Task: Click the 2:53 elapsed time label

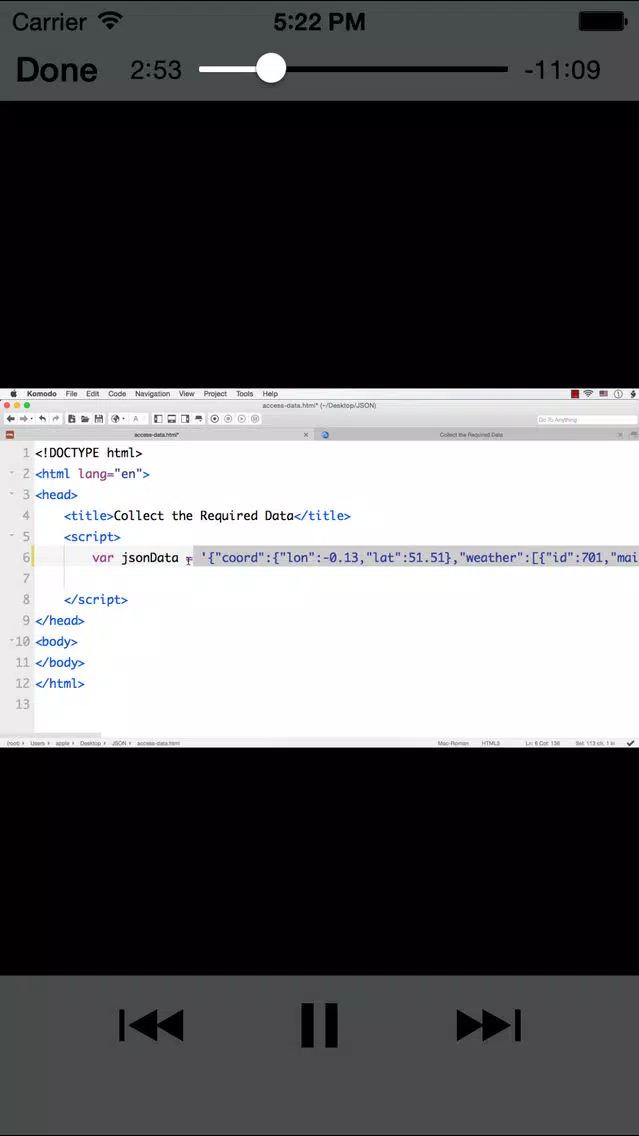Action: tap(155, 70)
